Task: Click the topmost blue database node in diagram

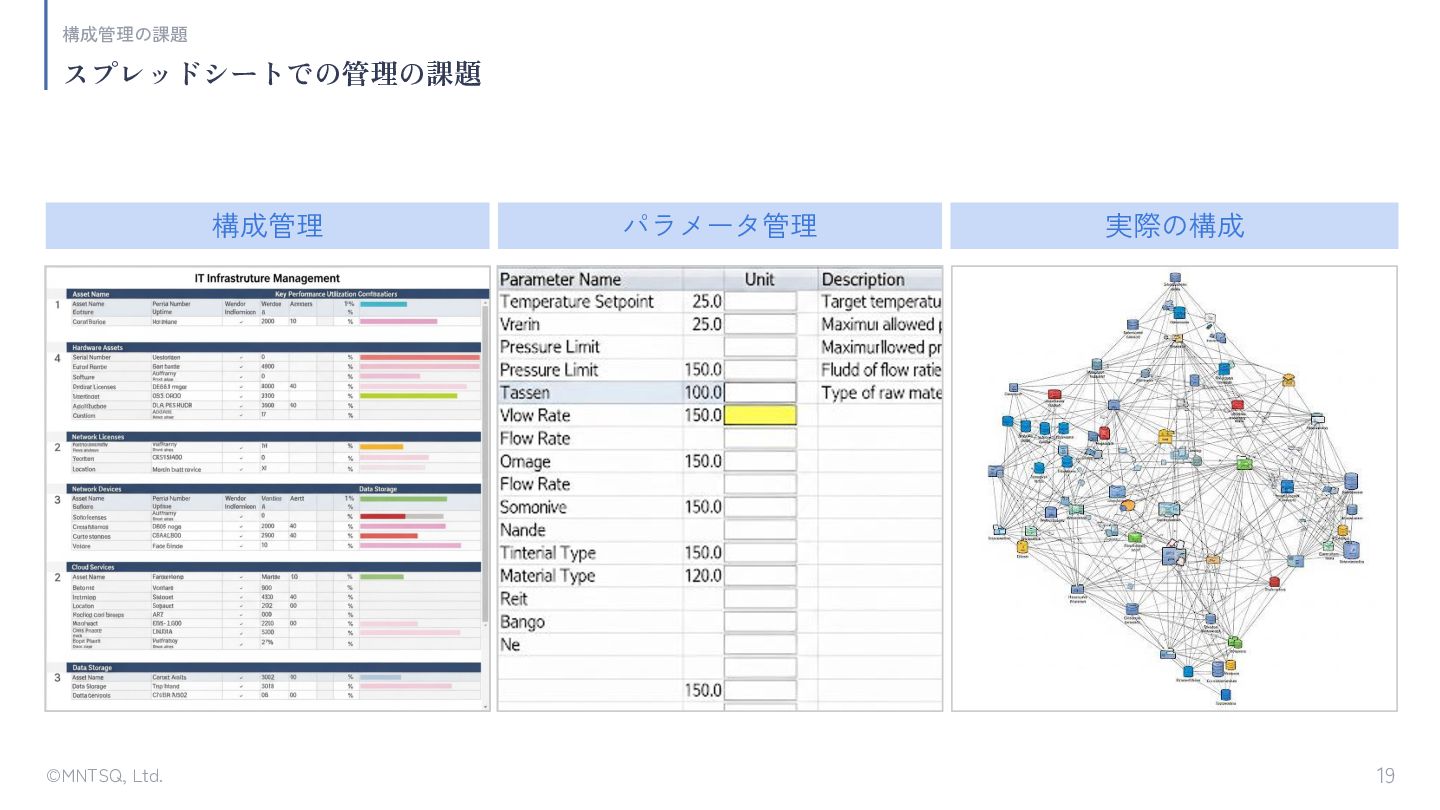Action: point(1175,279)
